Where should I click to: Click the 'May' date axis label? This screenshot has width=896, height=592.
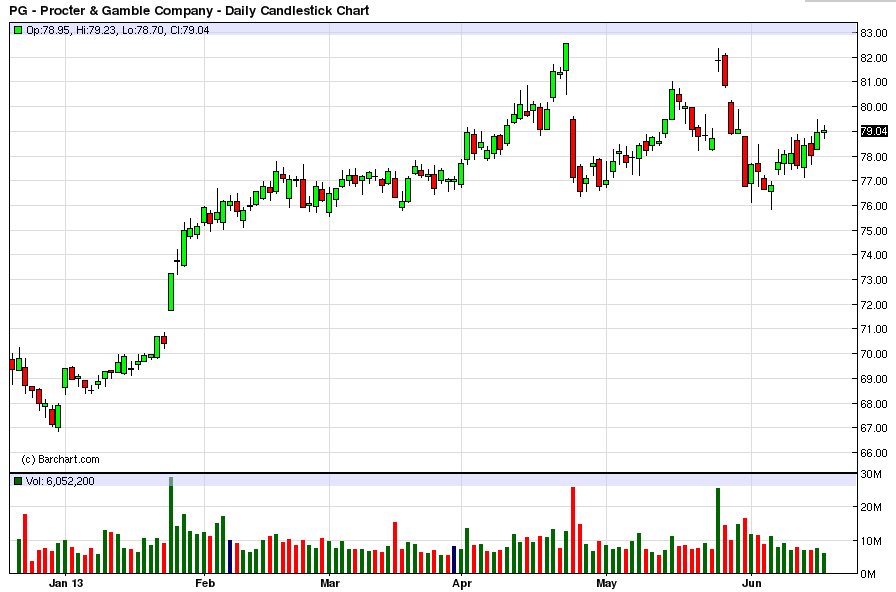606,583
